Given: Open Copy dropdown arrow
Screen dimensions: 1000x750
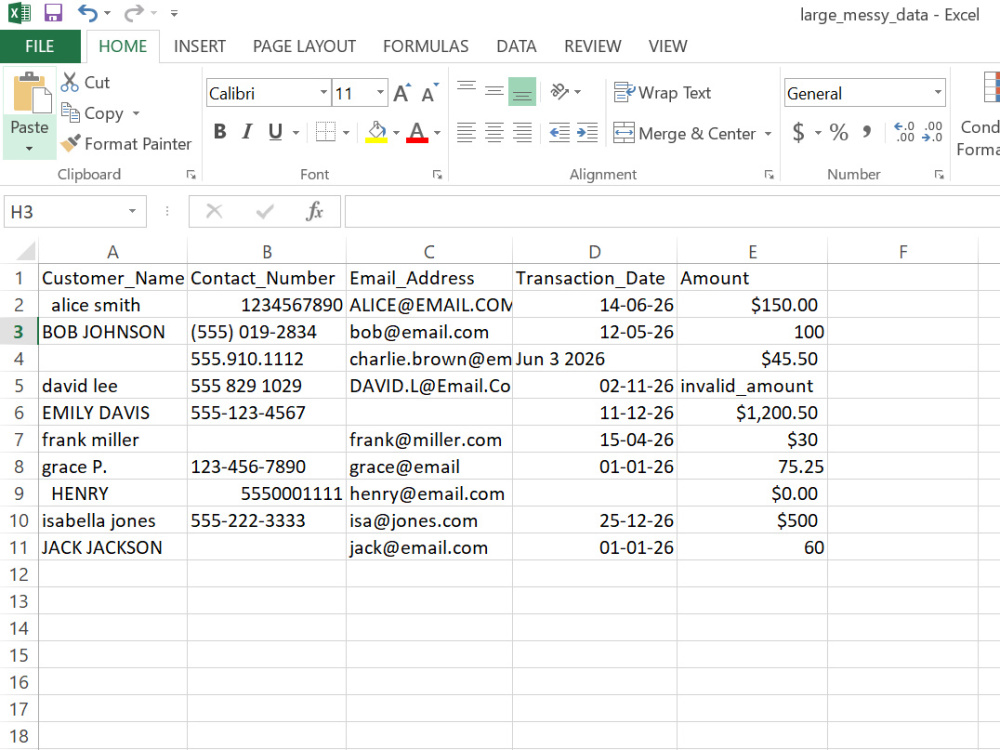Looking at the screenshot, I should 136,114.
